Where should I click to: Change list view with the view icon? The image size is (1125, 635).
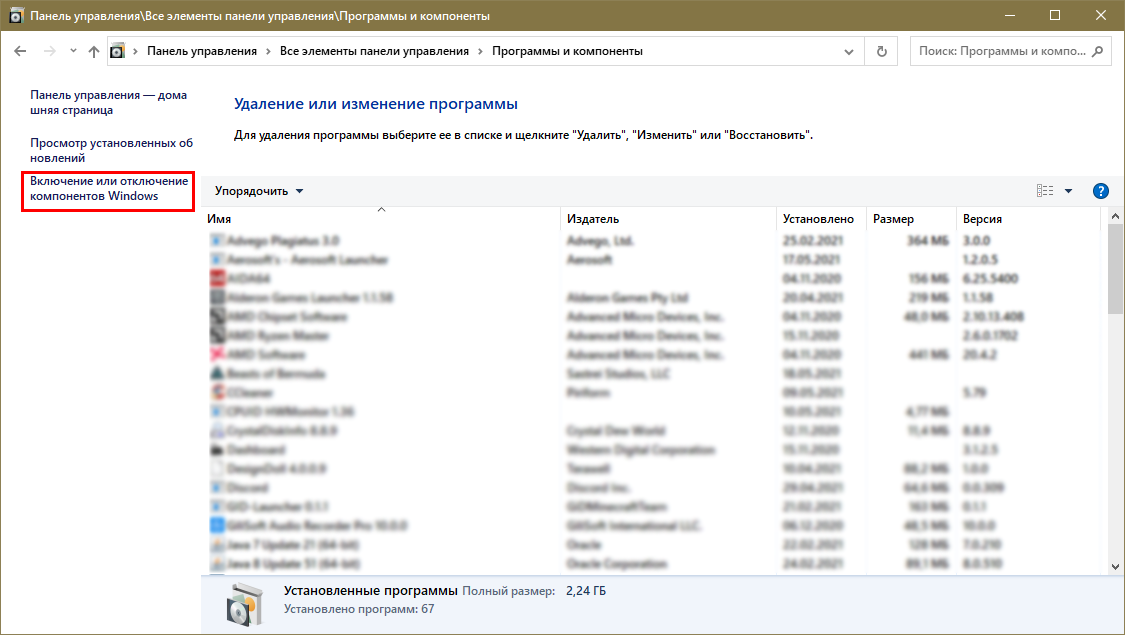click(x=1045, y=191)
